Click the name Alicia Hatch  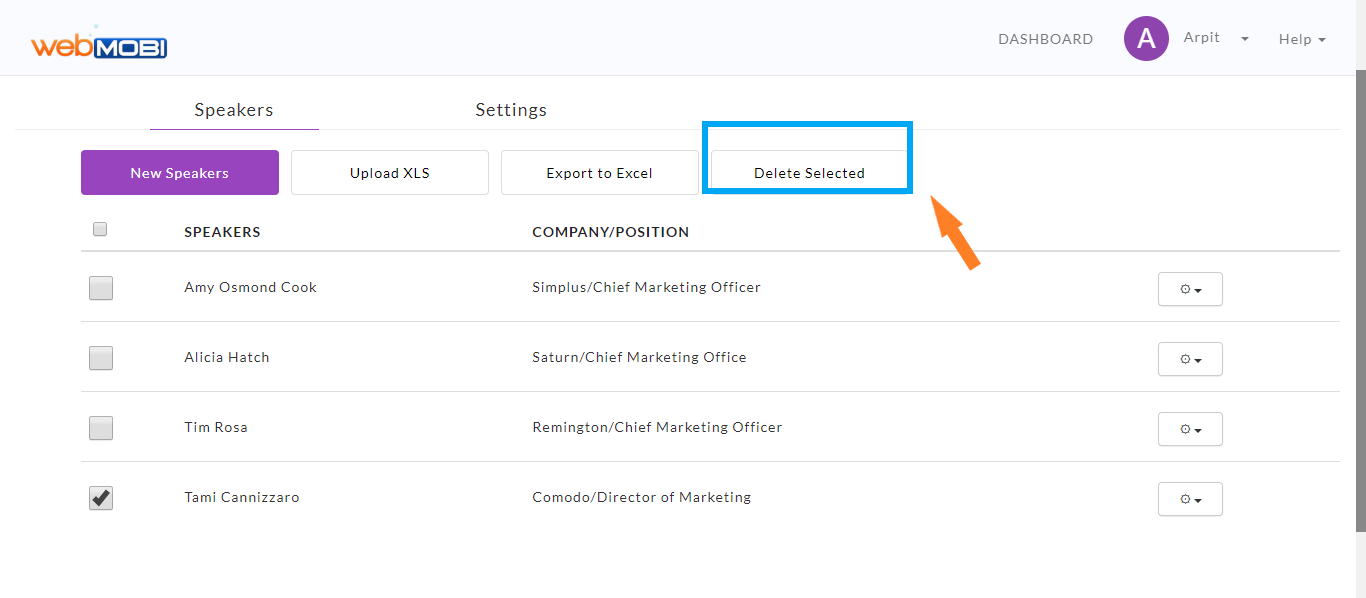click(227, 357)
